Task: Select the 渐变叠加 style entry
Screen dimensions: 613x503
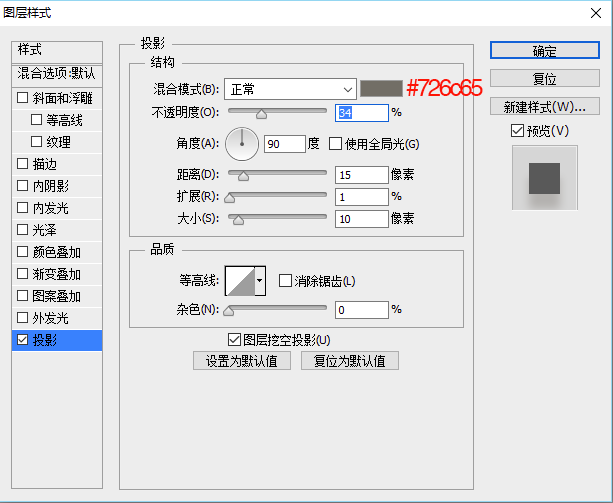Action: pyautogui.click(x=56, y=274)
